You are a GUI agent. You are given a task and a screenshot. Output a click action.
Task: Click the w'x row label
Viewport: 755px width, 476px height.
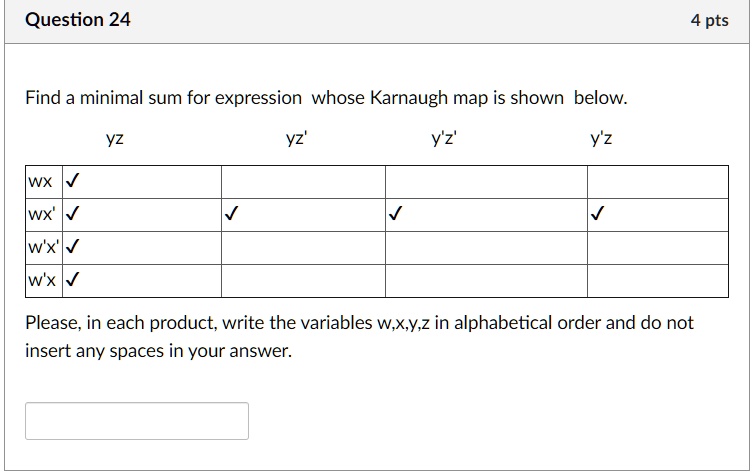pos(42,280)
